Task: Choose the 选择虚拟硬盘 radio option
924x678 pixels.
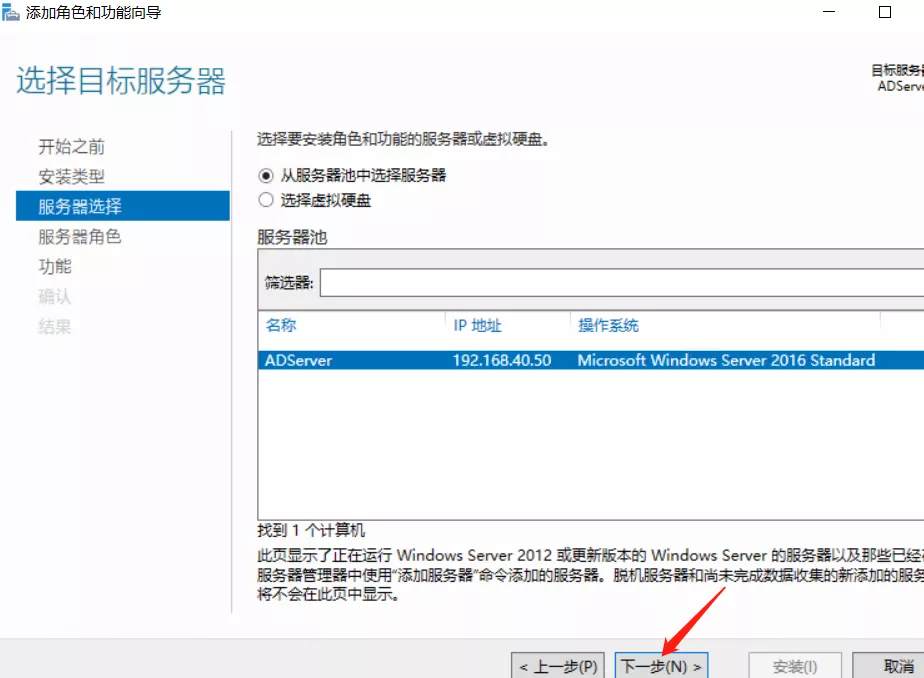Action: pos(266,200)
